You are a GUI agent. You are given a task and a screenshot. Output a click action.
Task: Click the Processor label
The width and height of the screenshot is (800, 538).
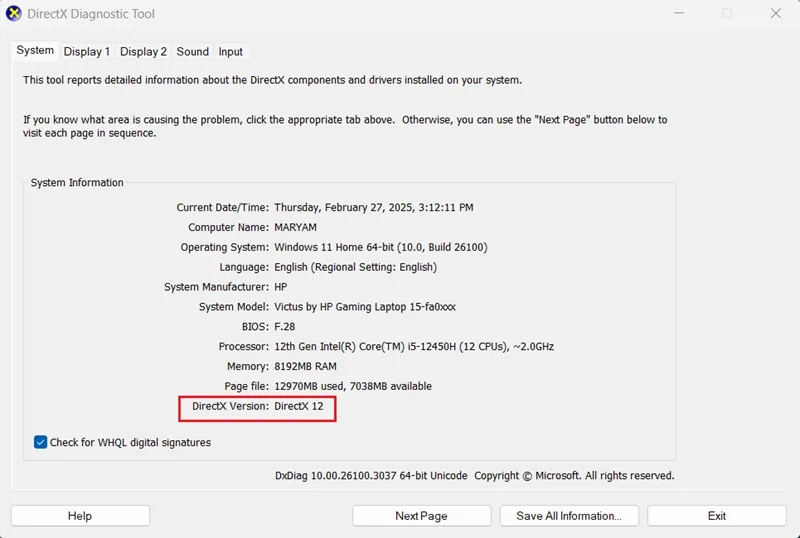coord(243,347)
